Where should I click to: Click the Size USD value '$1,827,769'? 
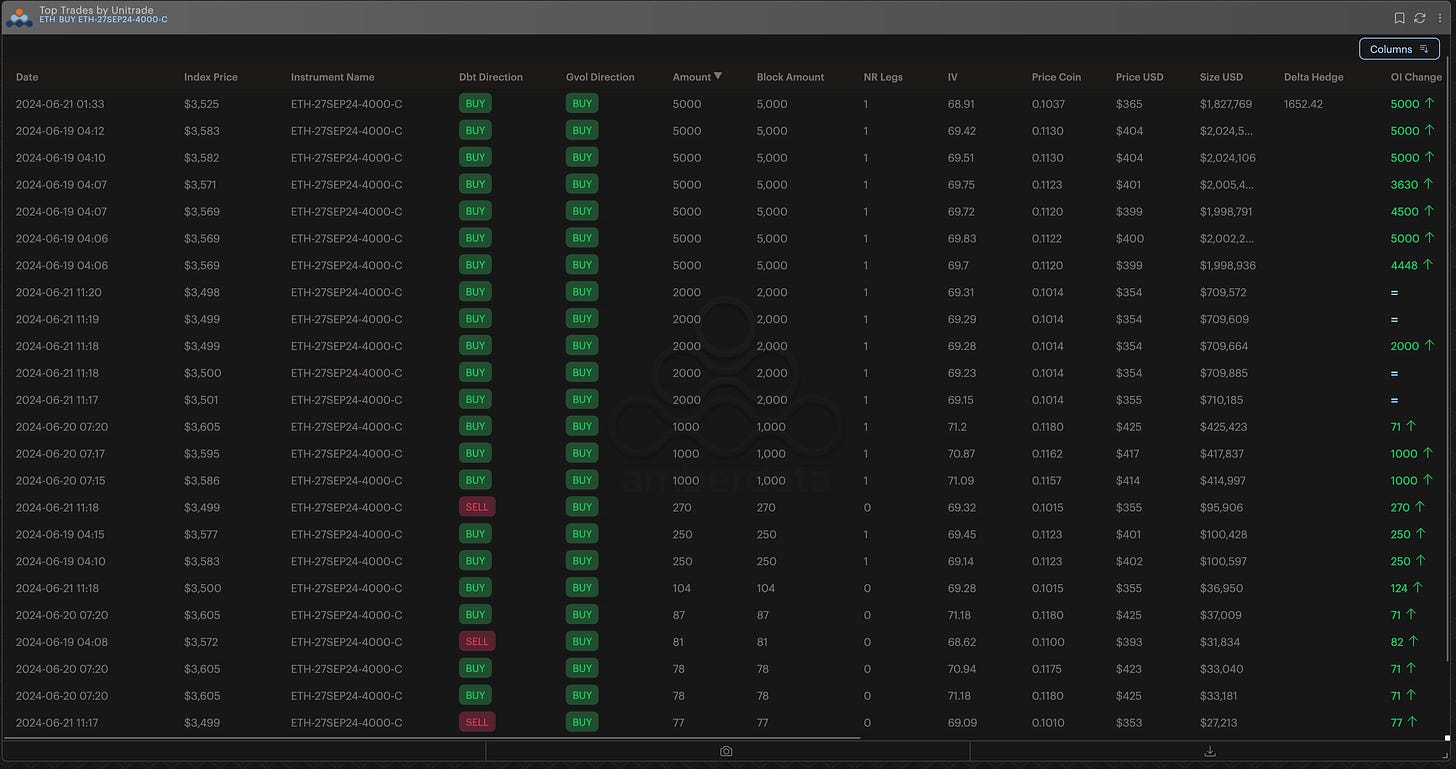[1226, 104]
